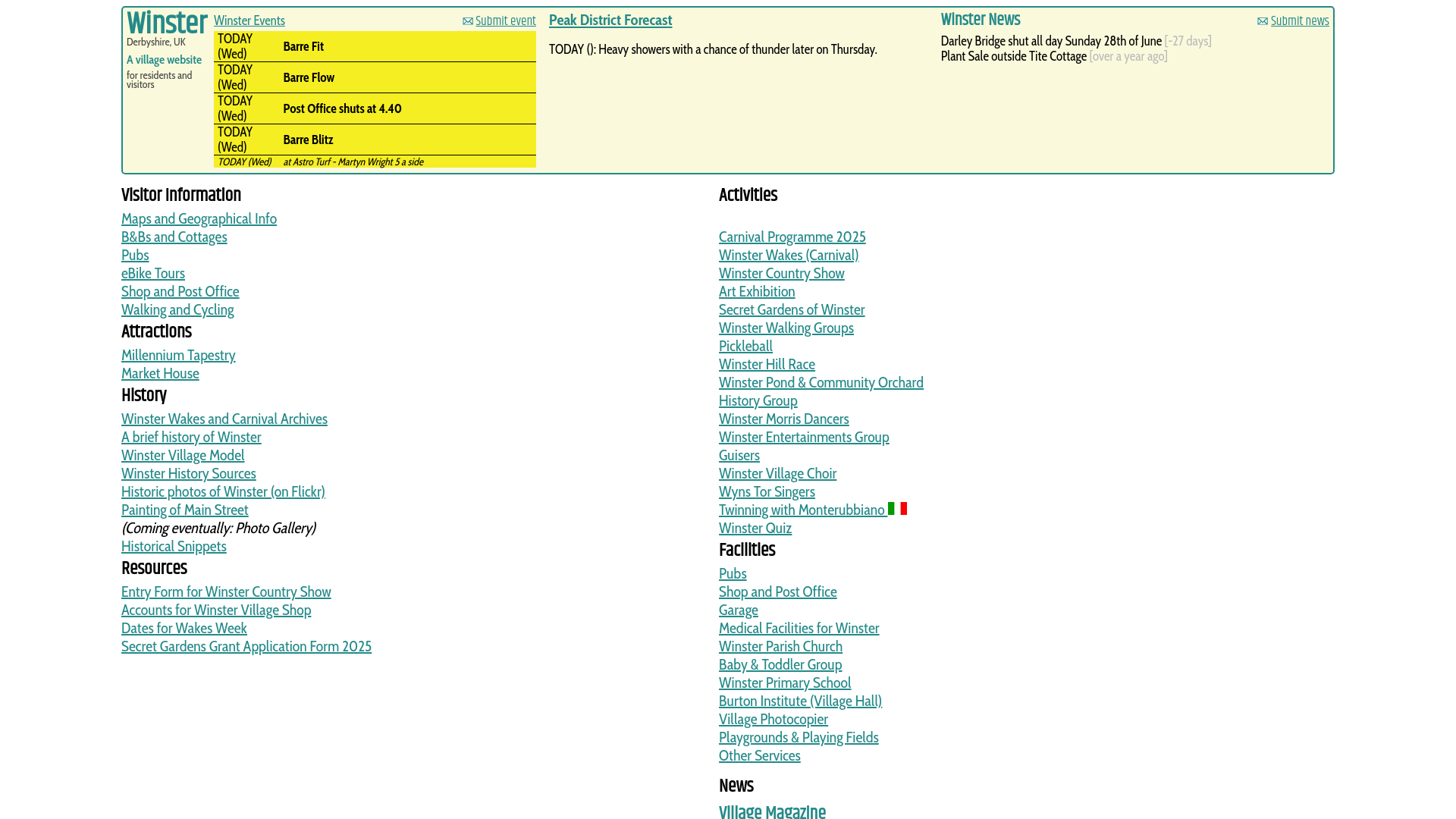The width and height of the screenshot is (1456, 819).
Task: Open the Winster Entertainments Group link
Action: pyautogui.click(x=804, y=437)
